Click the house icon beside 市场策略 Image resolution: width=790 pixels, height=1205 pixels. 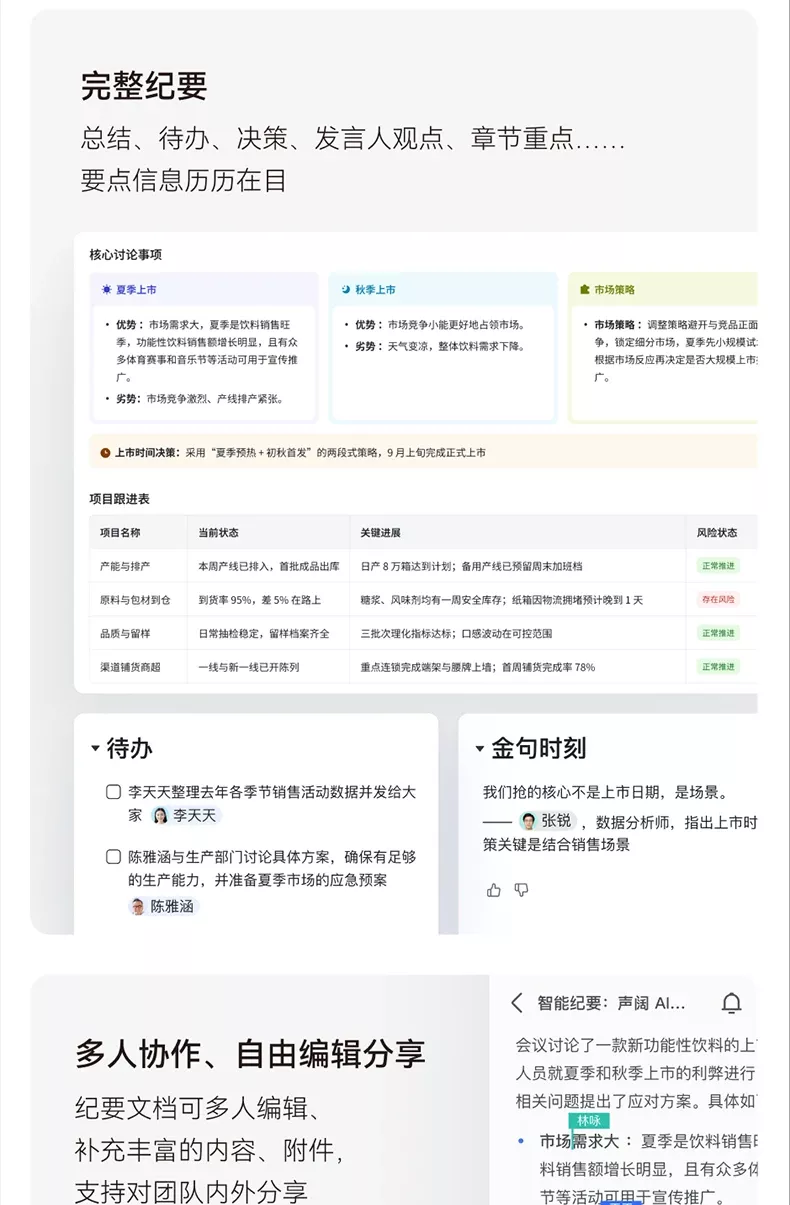point(585,290)
